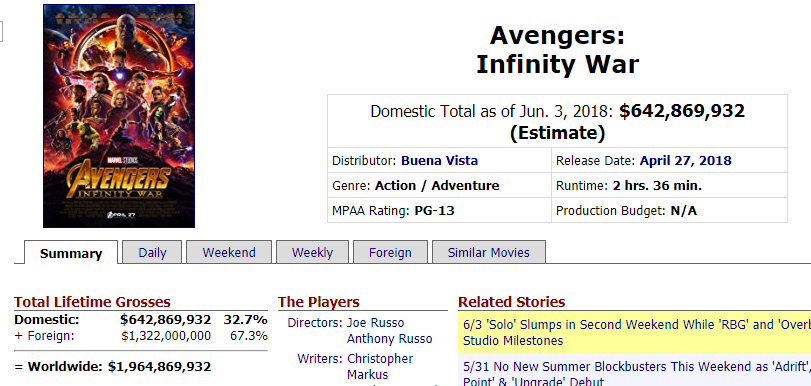Open the Foreign grosses link
This screenshot has height=386, width=811.
pyautogui.click(x=51, y=336)
